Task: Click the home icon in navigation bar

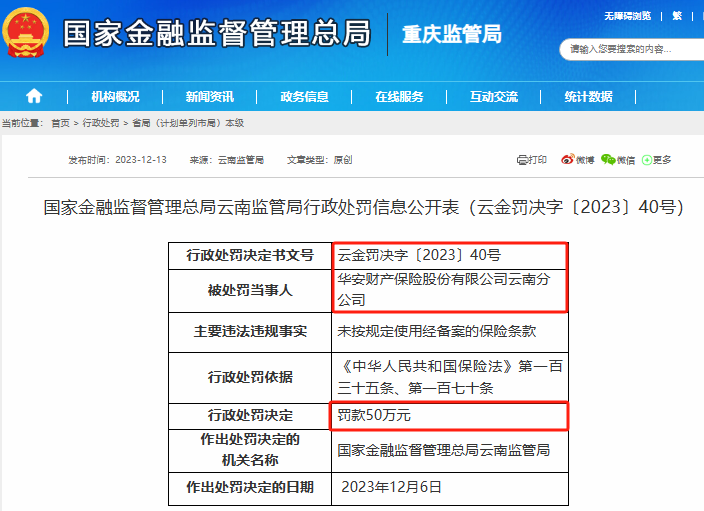Action: click(x=34, y=96)
